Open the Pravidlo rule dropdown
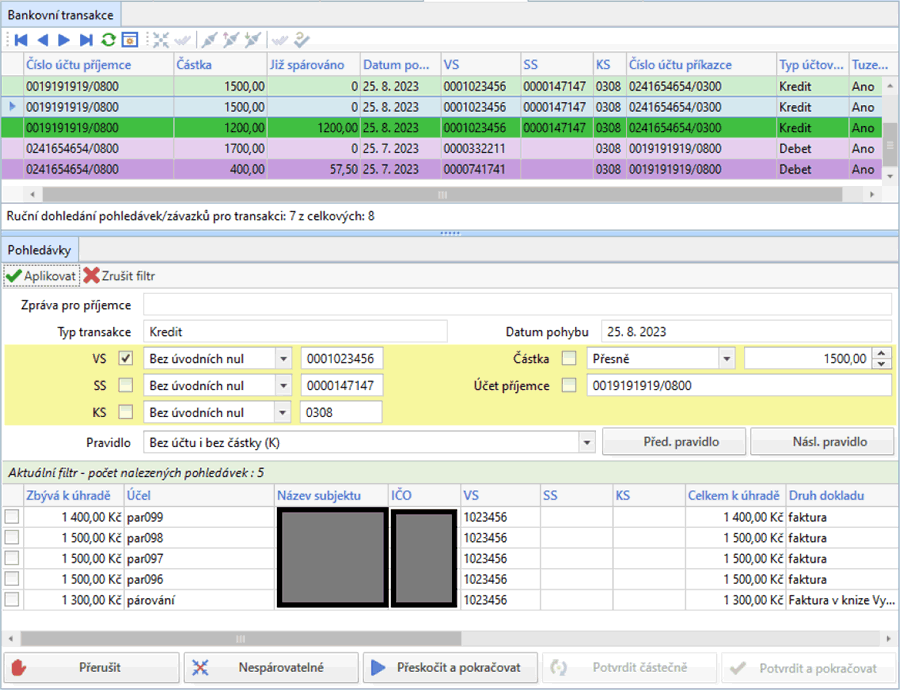Screen dimensions: 900x690 (586, 441)
